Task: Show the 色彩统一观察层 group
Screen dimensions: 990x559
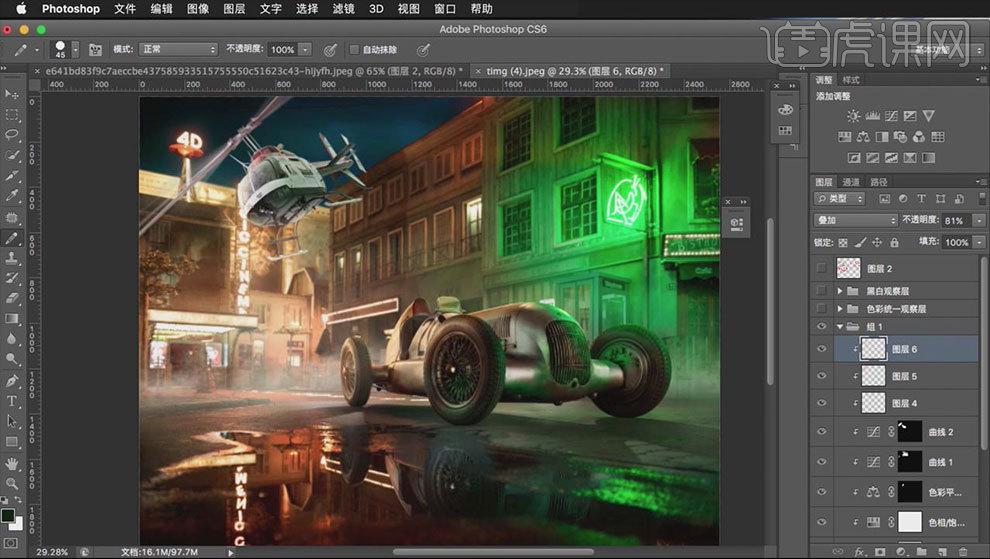Action: (821, 308)
